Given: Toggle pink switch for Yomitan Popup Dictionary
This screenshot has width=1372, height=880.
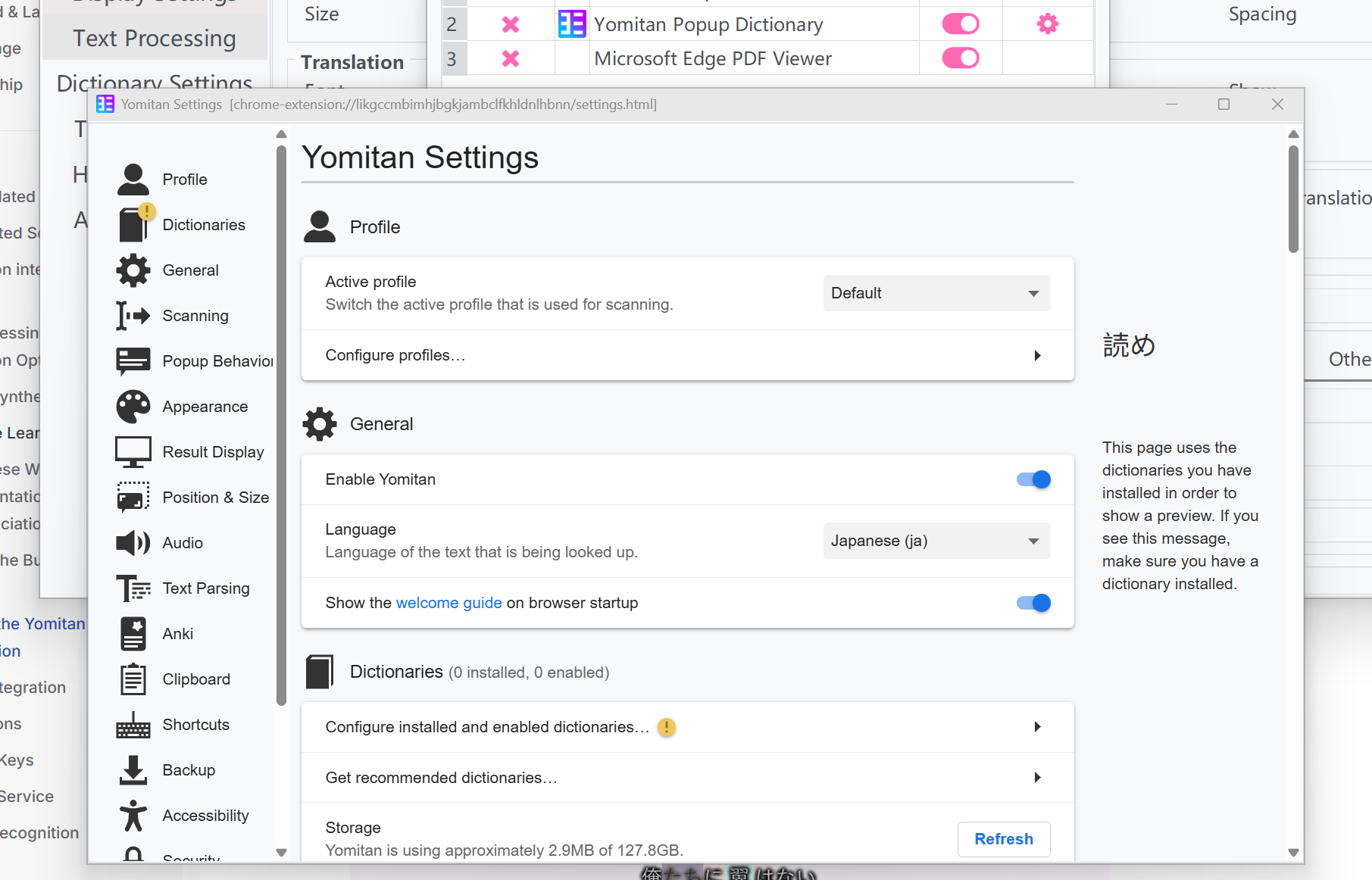Looking at the screenshot, I should tap(961, 24).
